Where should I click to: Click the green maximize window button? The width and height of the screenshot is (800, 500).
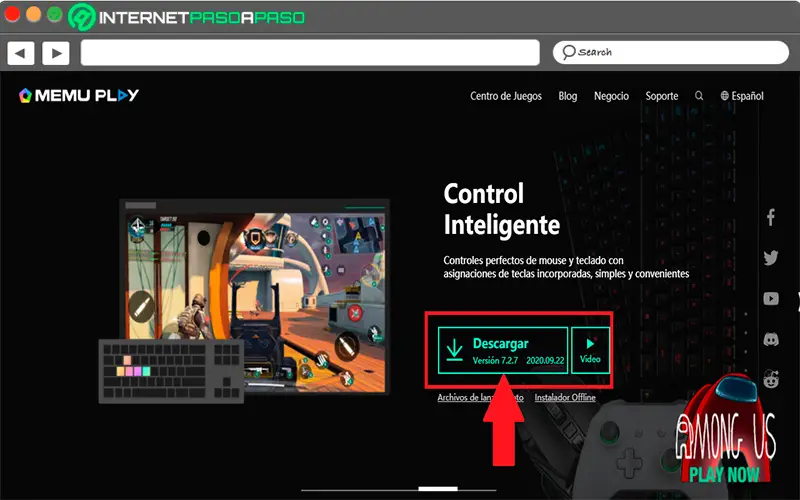(55, 14)
